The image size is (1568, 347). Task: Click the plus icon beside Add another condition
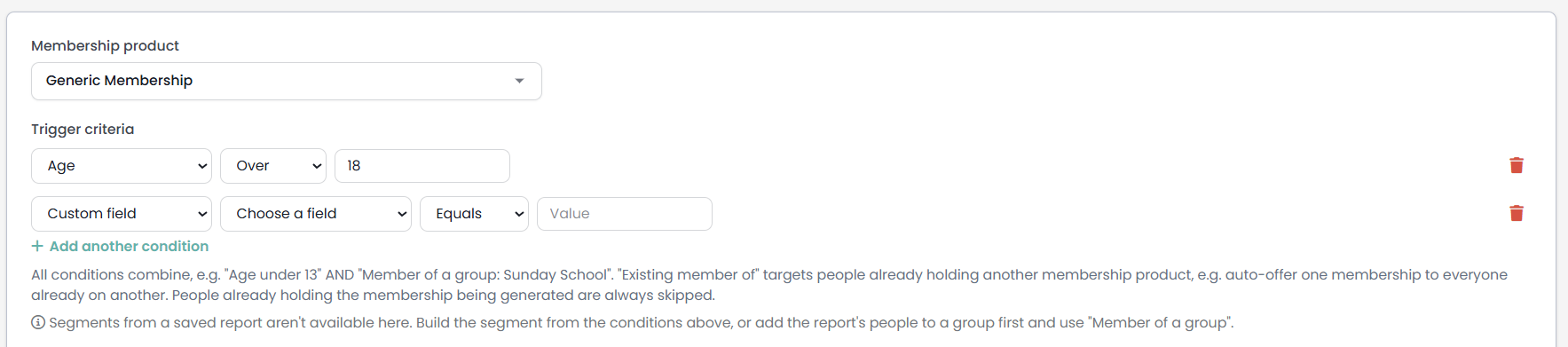pos(37,246)
